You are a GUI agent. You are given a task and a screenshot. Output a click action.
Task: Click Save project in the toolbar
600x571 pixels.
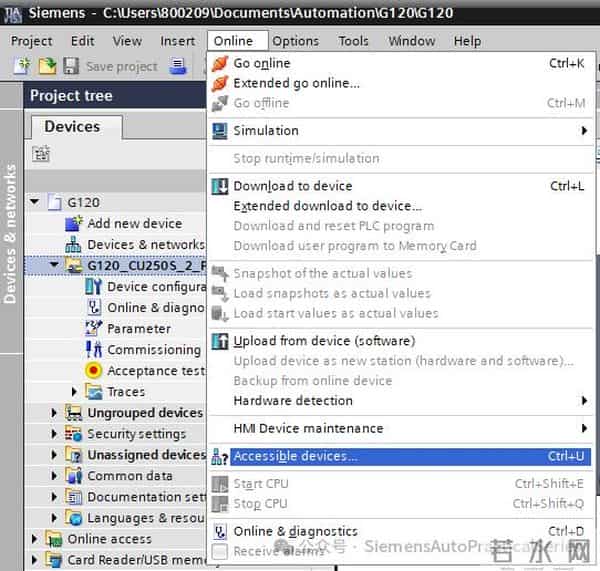point(110,66)
